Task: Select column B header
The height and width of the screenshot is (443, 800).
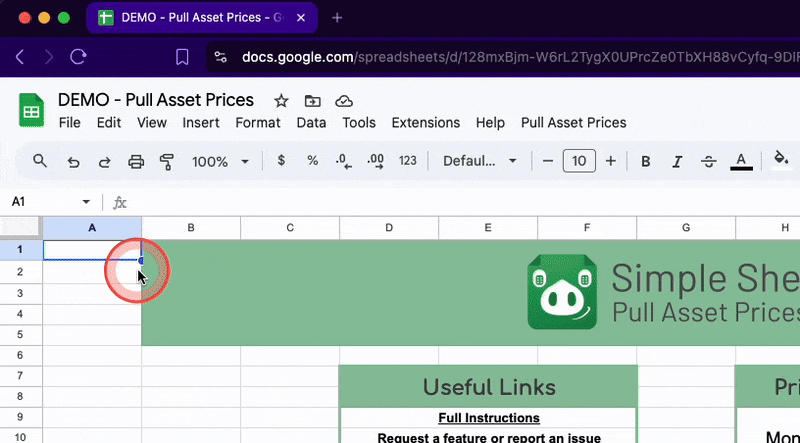Action: tap(191, 228)
